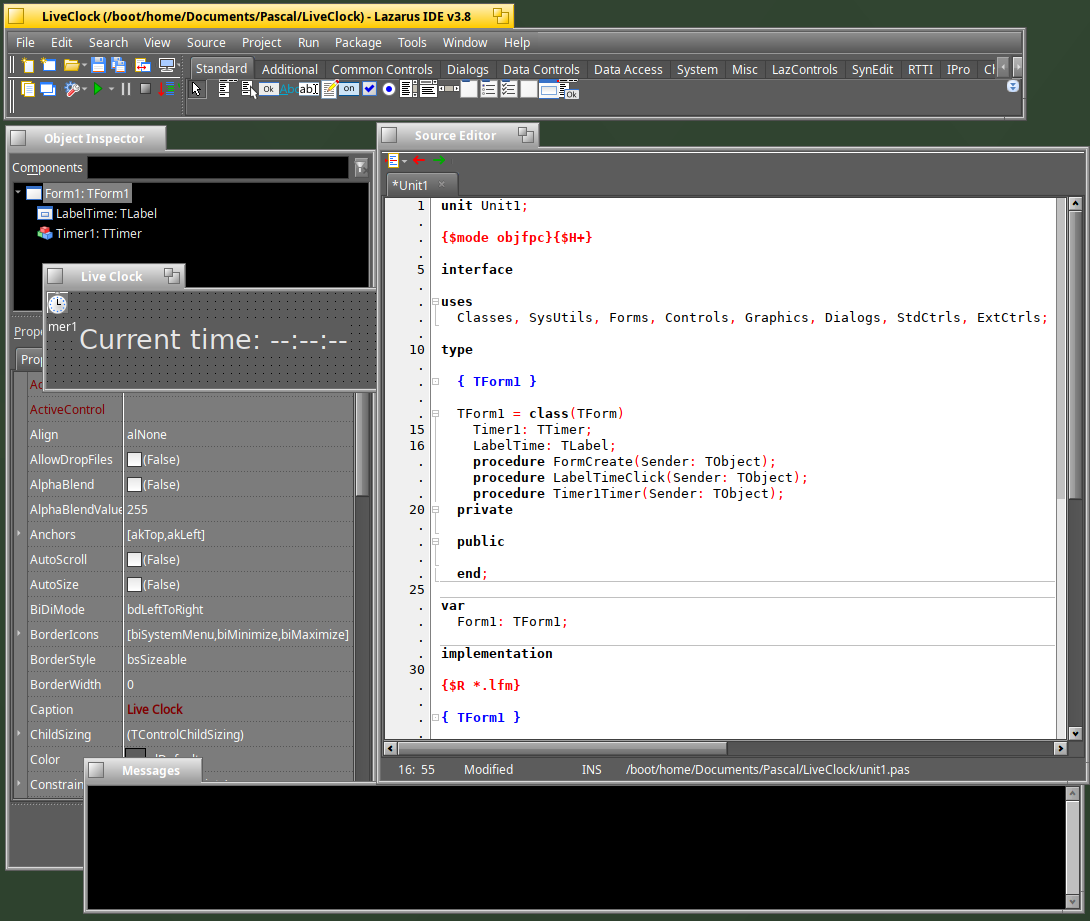Viewport: 1090px width, 921px height.
Task: Pick the TEdit 'ab' component icon
Action: click(309, 89)
